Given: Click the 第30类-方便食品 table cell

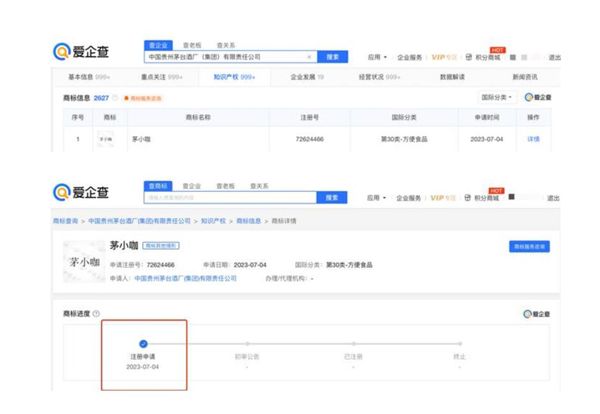Looking at the screenshot, I should click(404, 139).
